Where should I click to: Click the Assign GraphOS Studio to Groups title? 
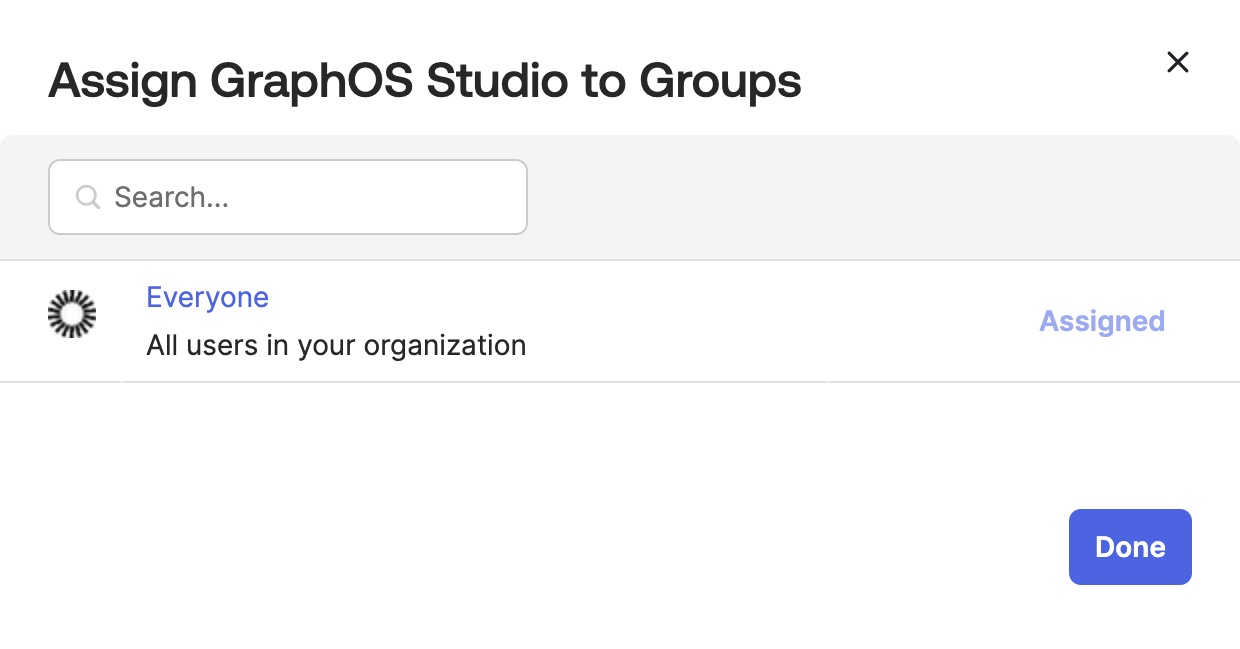pyautogui.click(x=424, y=80)
